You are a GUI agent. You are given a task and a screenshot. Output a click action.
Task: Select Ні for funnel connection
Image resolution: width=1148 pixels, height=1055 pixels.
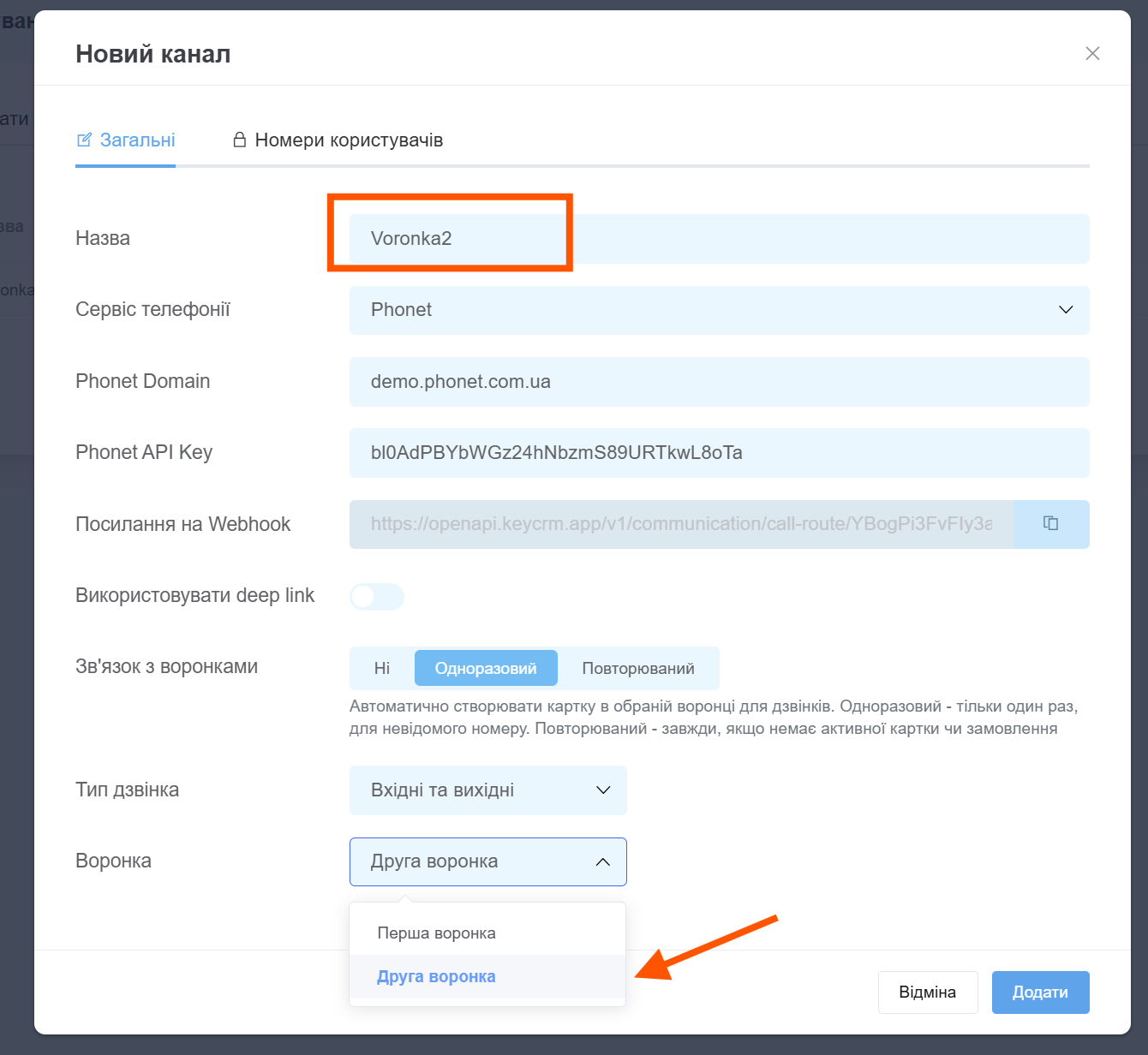382,668
